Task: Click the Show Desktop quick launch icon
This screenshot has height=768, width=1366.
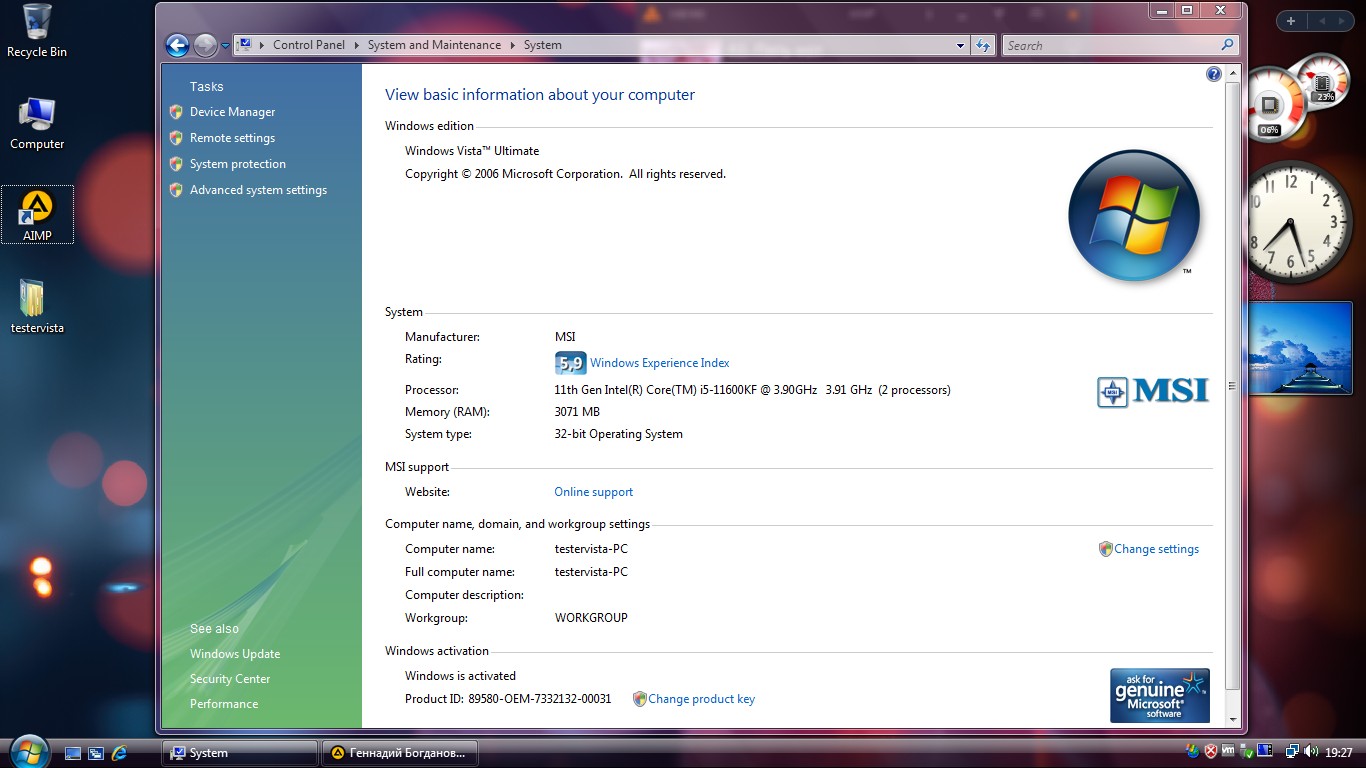Action: [73, 753]
